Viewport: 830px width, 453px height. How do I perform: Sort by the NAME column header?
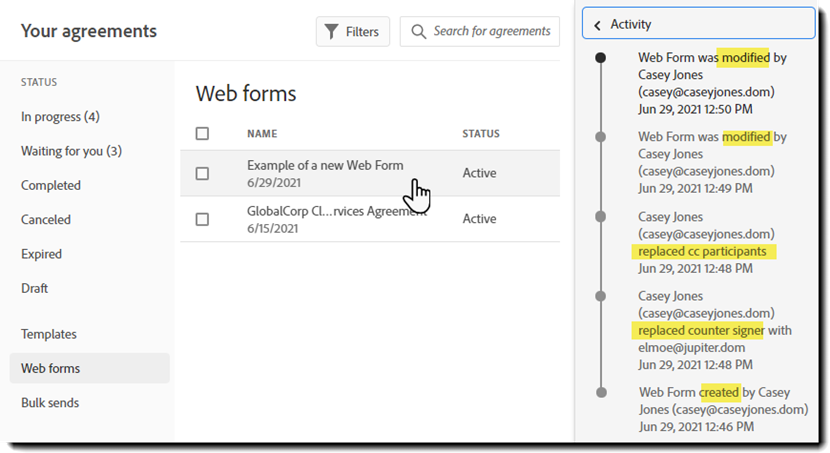tap(262, 134)
